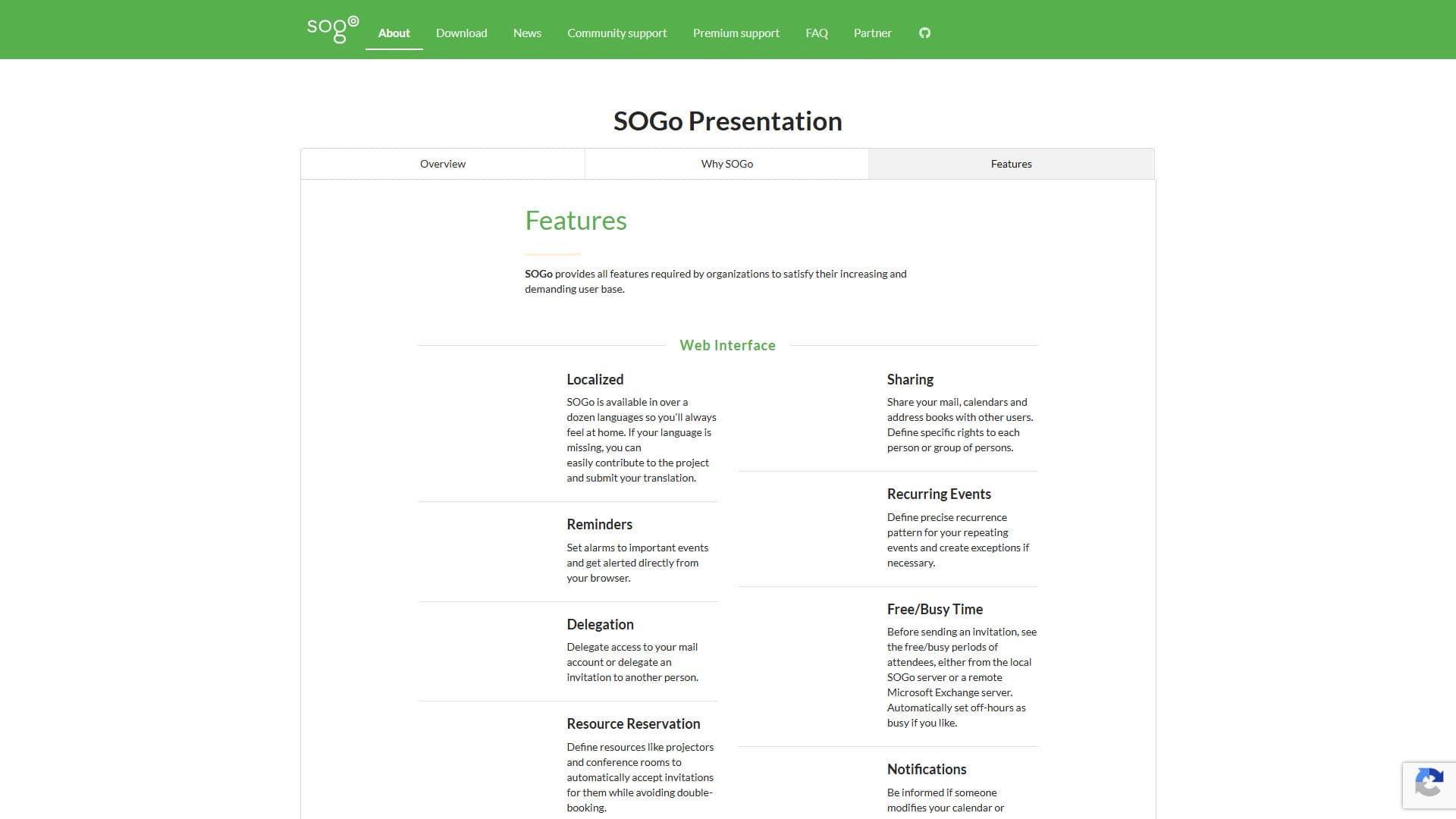Click the Resource Reservation heading

(x=634, y=723)
